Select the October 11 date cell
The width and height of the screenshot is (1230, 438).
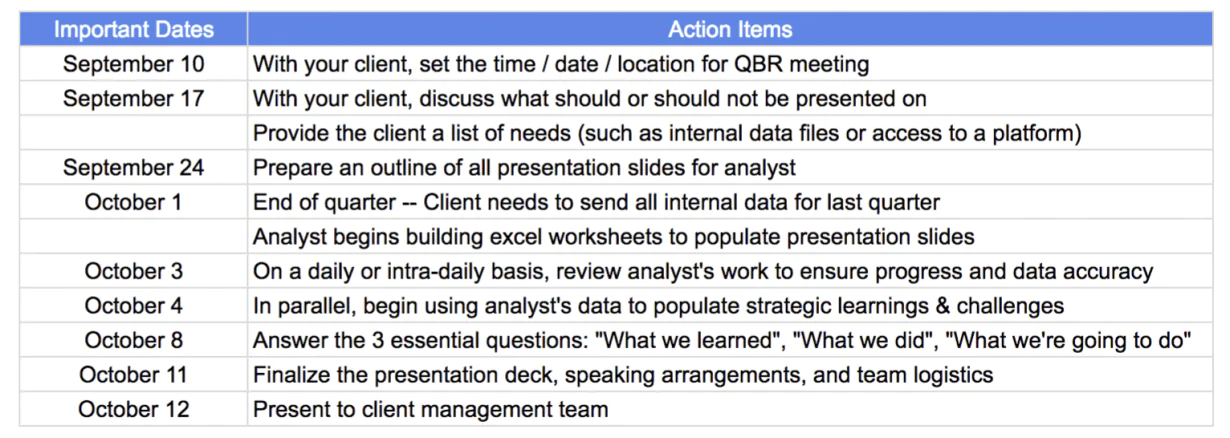(133, 375)
